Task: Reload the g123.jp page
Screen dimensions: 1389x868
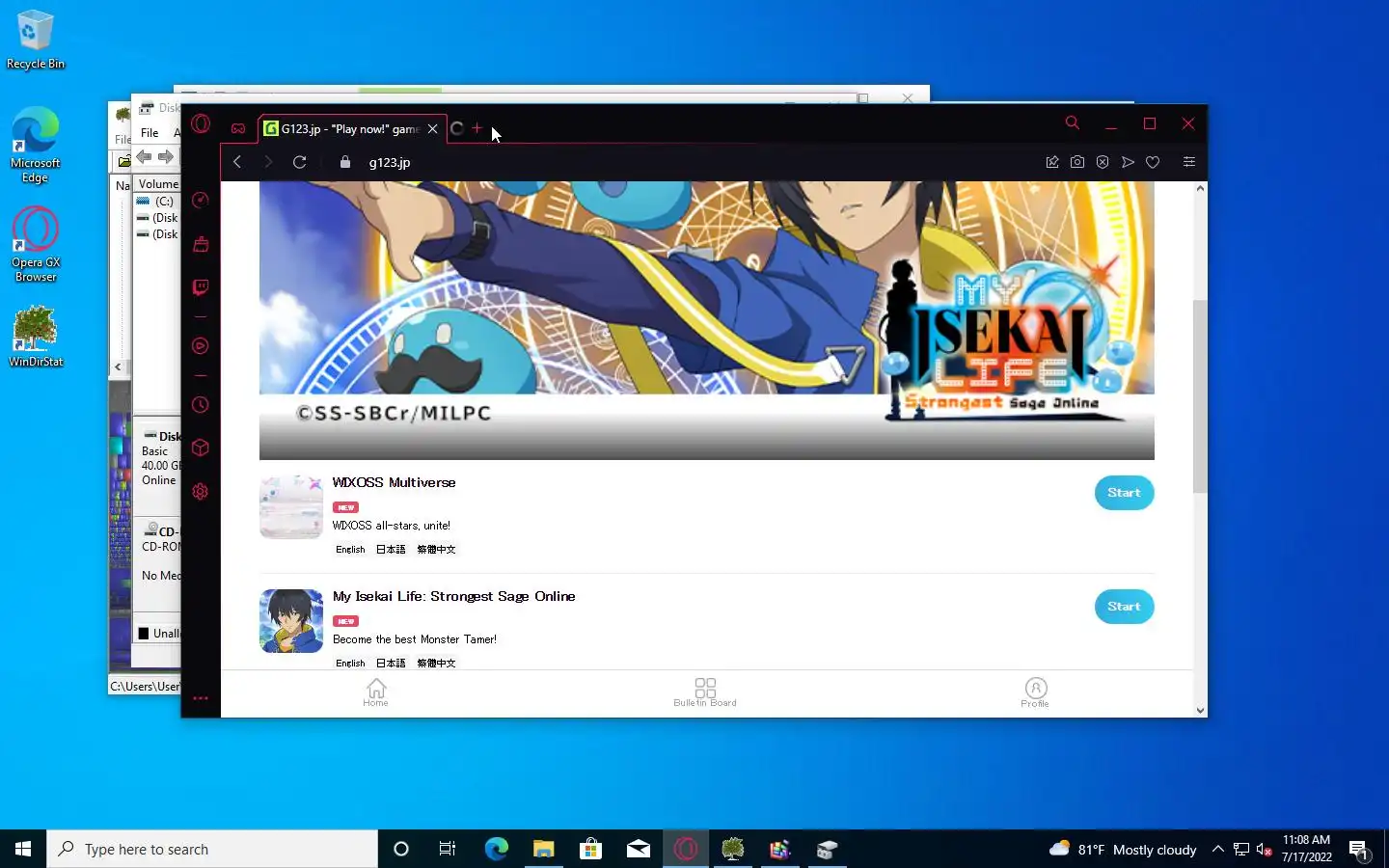Action: point(300,162)
